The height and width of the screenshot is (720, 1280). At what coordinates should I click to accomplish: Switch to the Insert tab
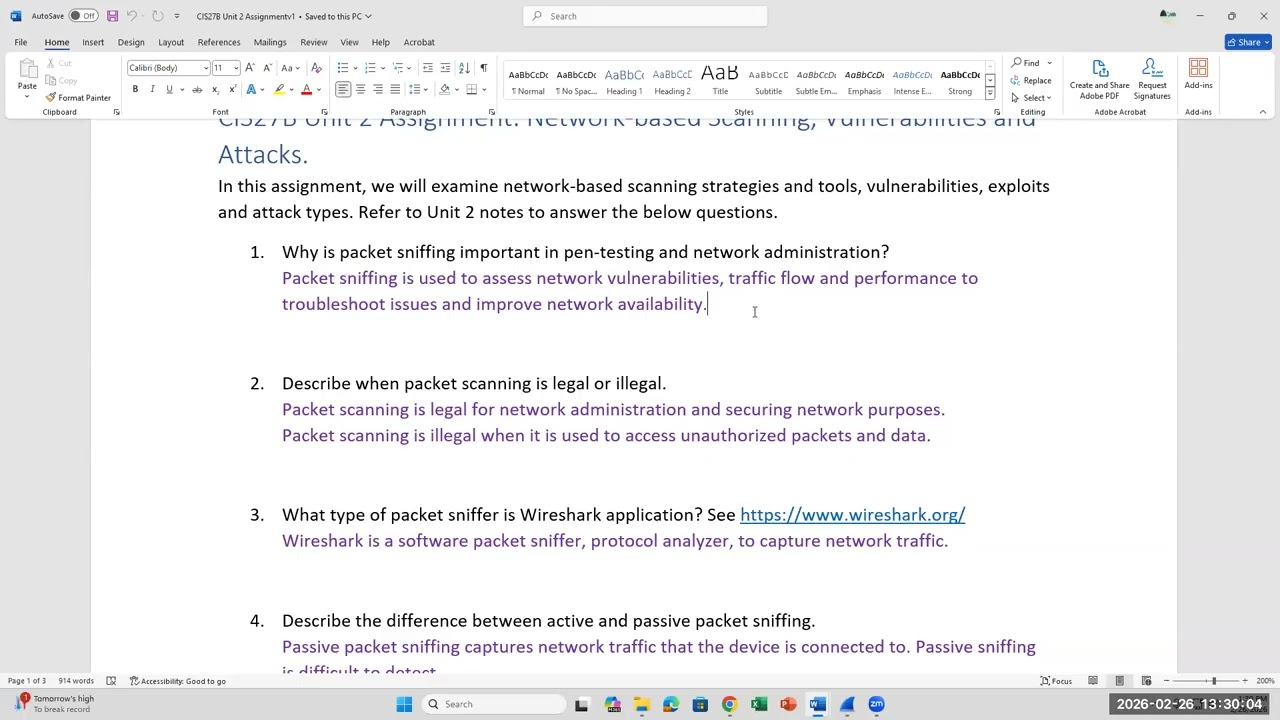(x=93, y=42)
